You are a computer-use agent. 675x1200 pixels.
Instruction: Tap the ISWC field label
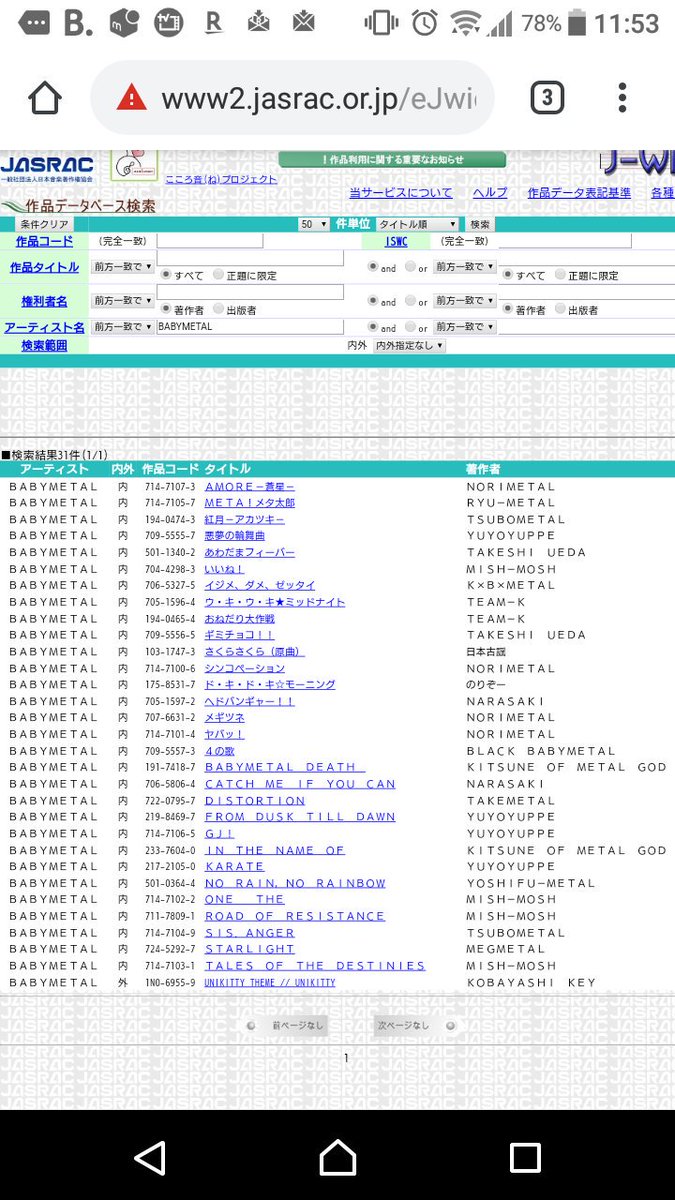(x=397, y=242)
